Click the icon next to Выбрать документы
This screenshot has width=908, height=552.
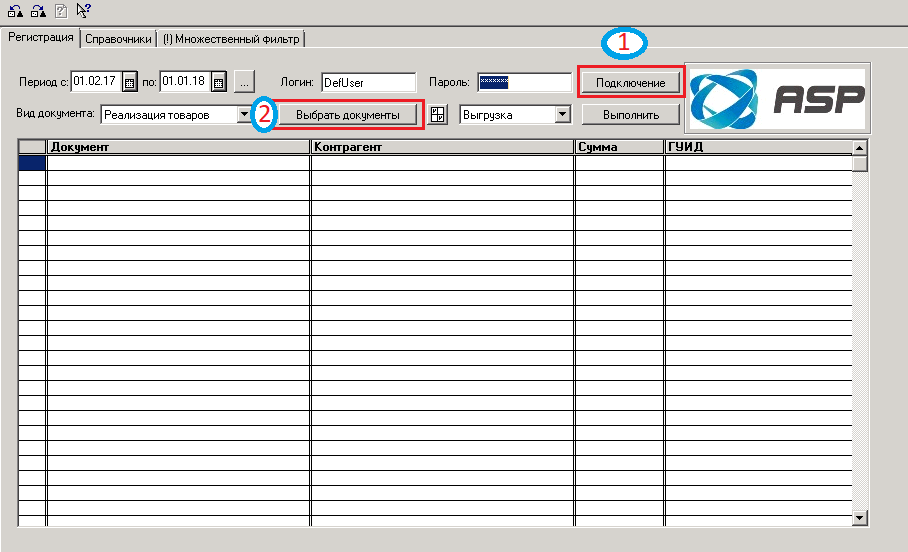point(438,115)
